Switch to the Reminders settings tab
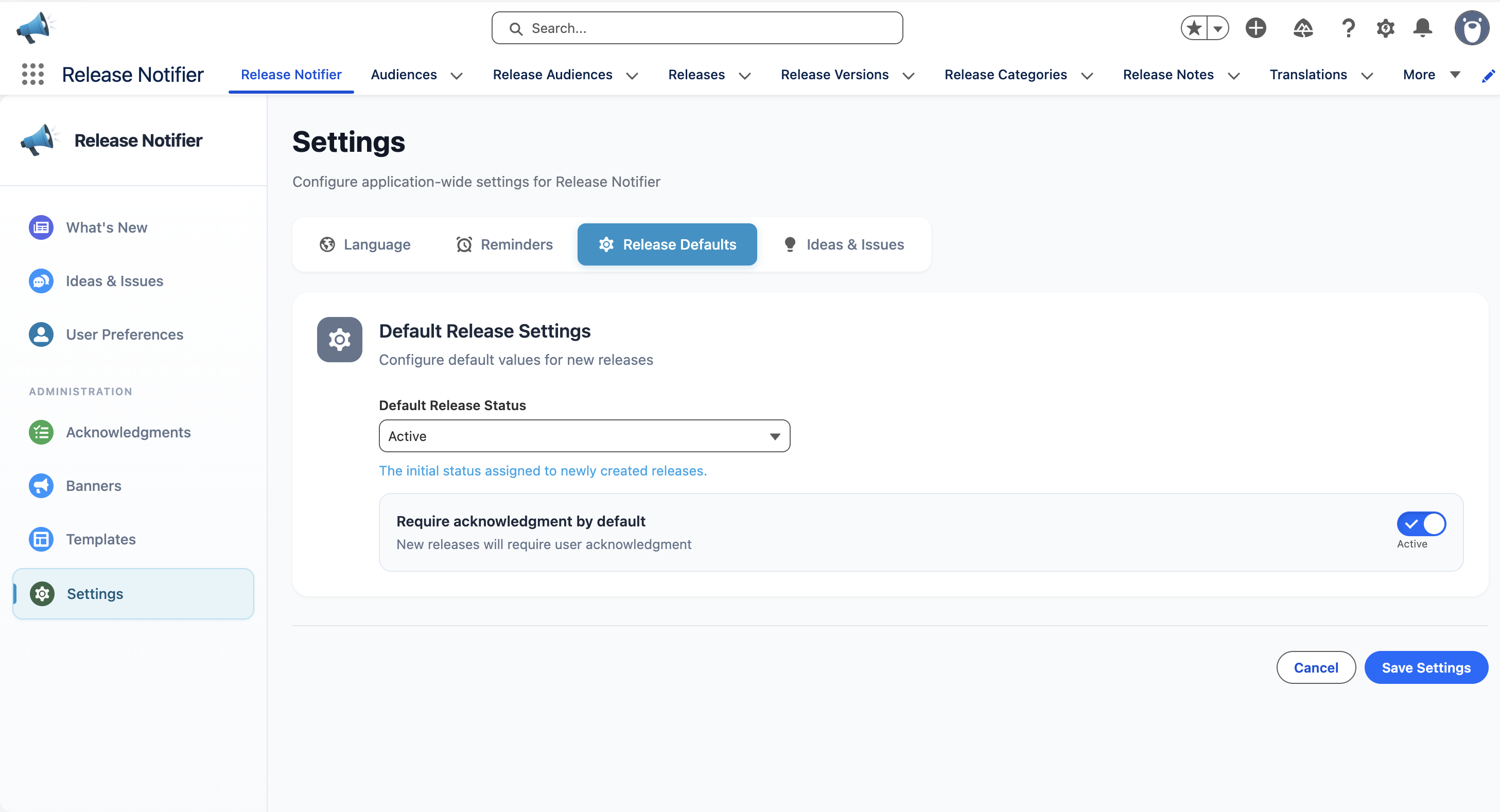The width and height of the screenshot is (1500, 812). 504,244
